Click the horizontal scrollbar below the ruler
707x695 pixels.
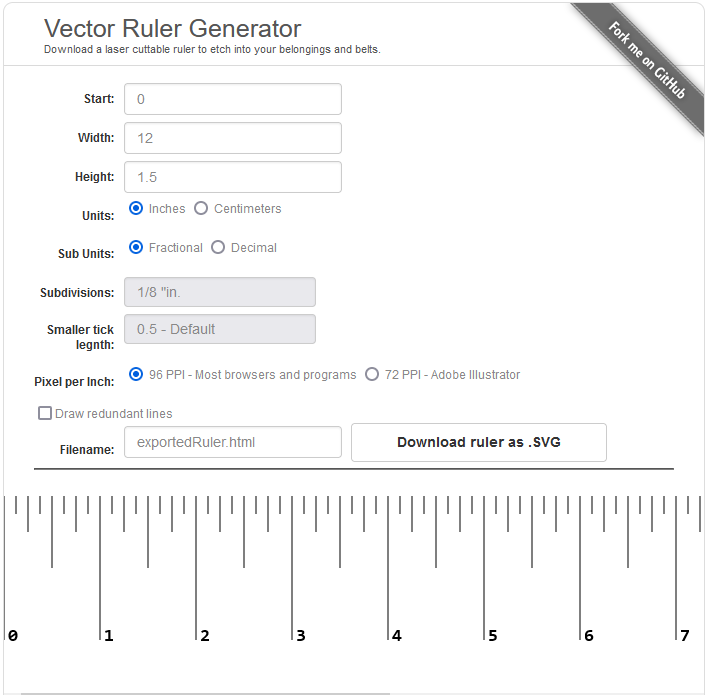[205, 692]
